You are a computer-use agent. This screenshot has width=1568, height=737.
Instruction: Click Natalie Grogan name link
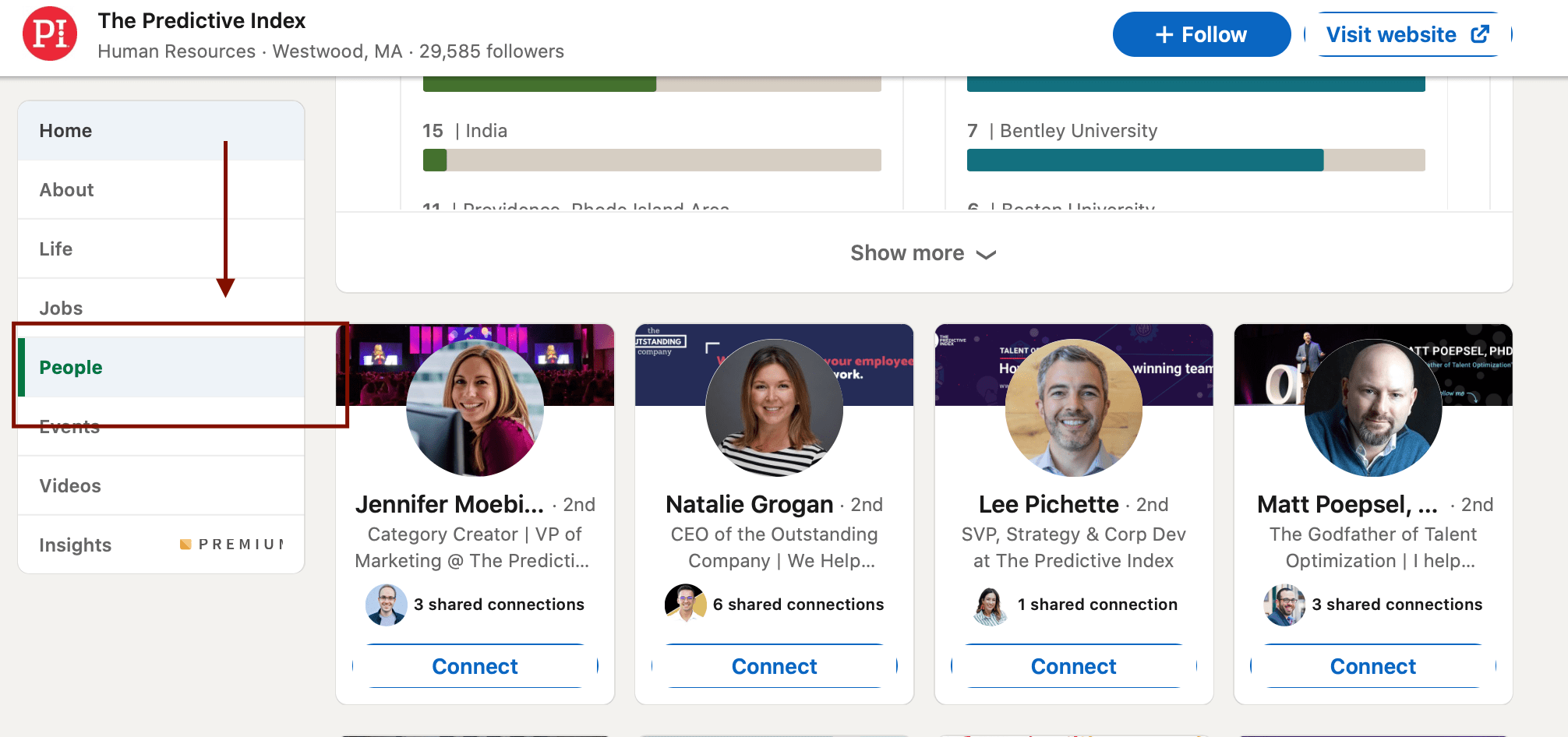[x=750, y=505]
